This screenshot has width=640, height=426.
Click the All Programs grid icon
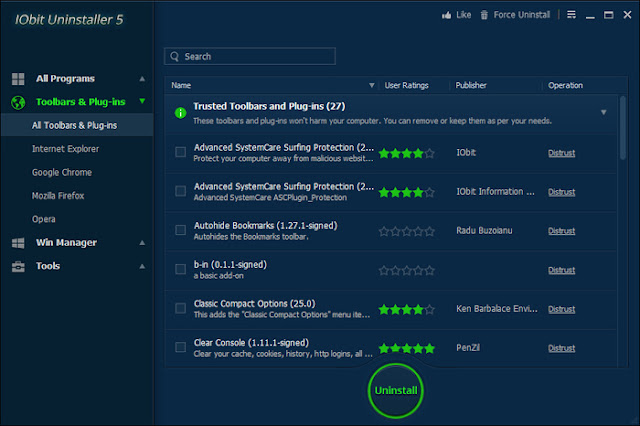tap(18, 79)
